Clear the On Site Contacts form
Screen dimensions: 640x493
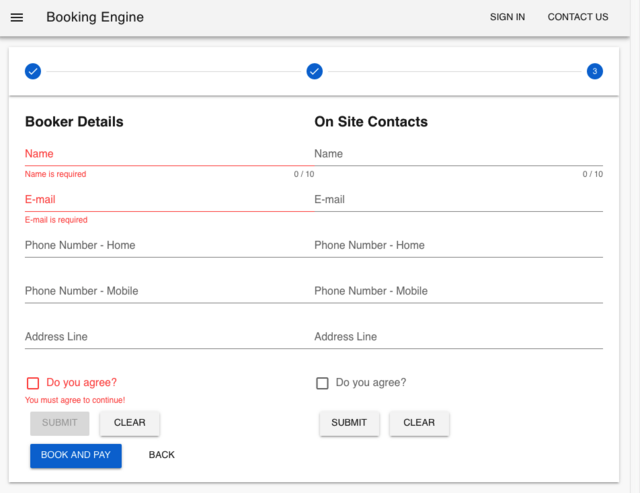click(x=419, y=423)
